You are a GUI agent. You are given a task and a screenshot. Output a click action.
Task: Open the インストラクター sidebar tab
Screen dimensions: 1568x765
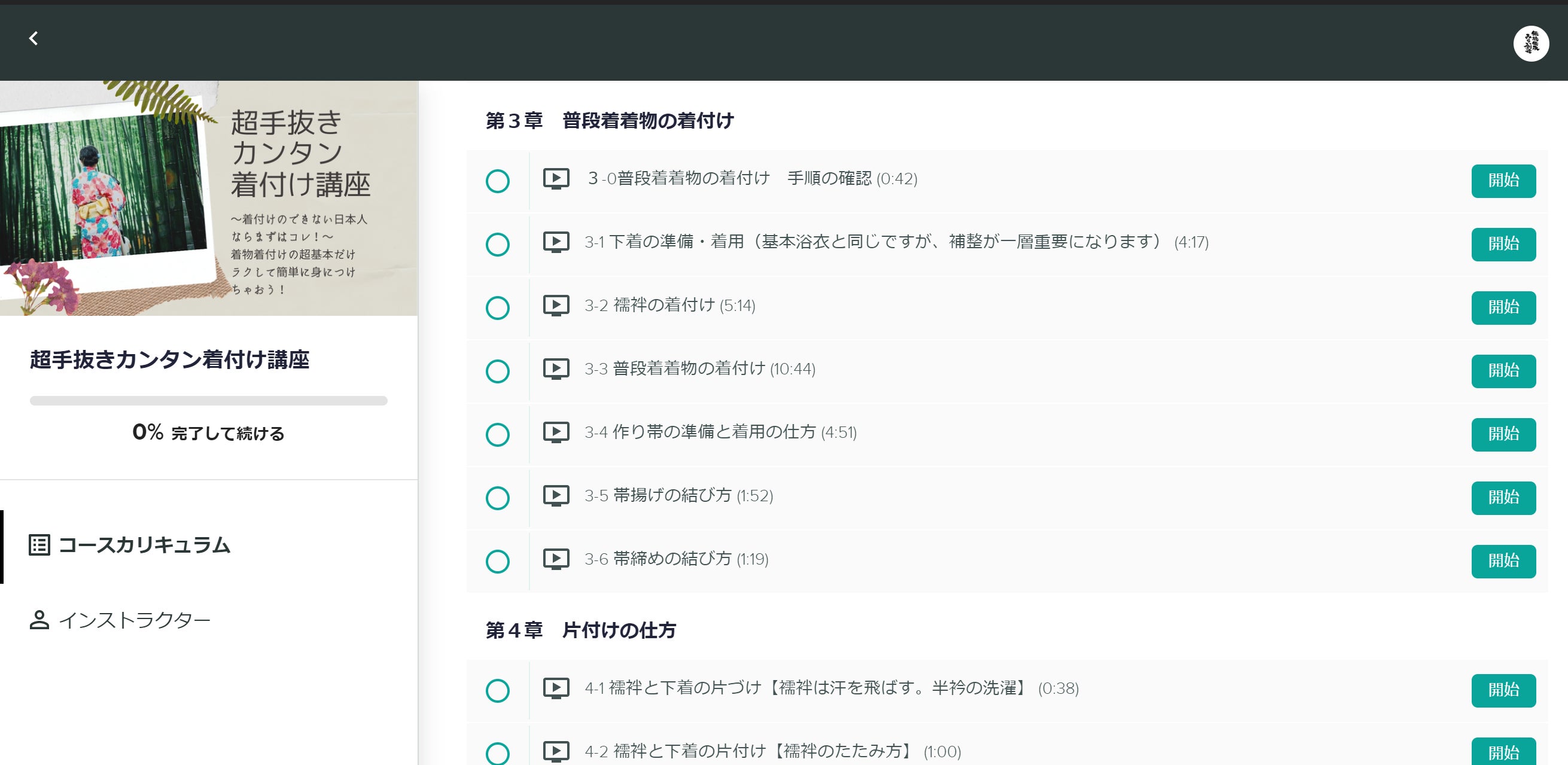click(x=134, y=620)
